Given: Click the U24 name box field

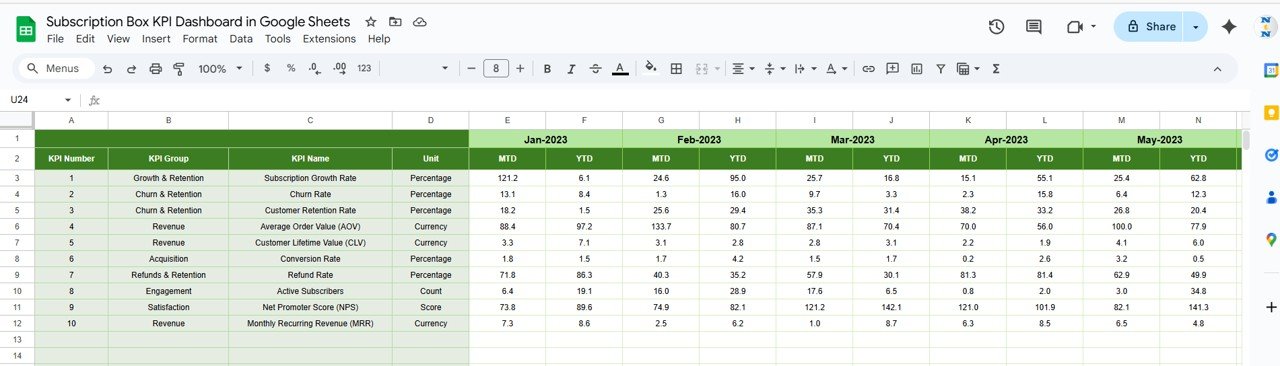Looking at the screenshot, I should (x=40, y=100).
